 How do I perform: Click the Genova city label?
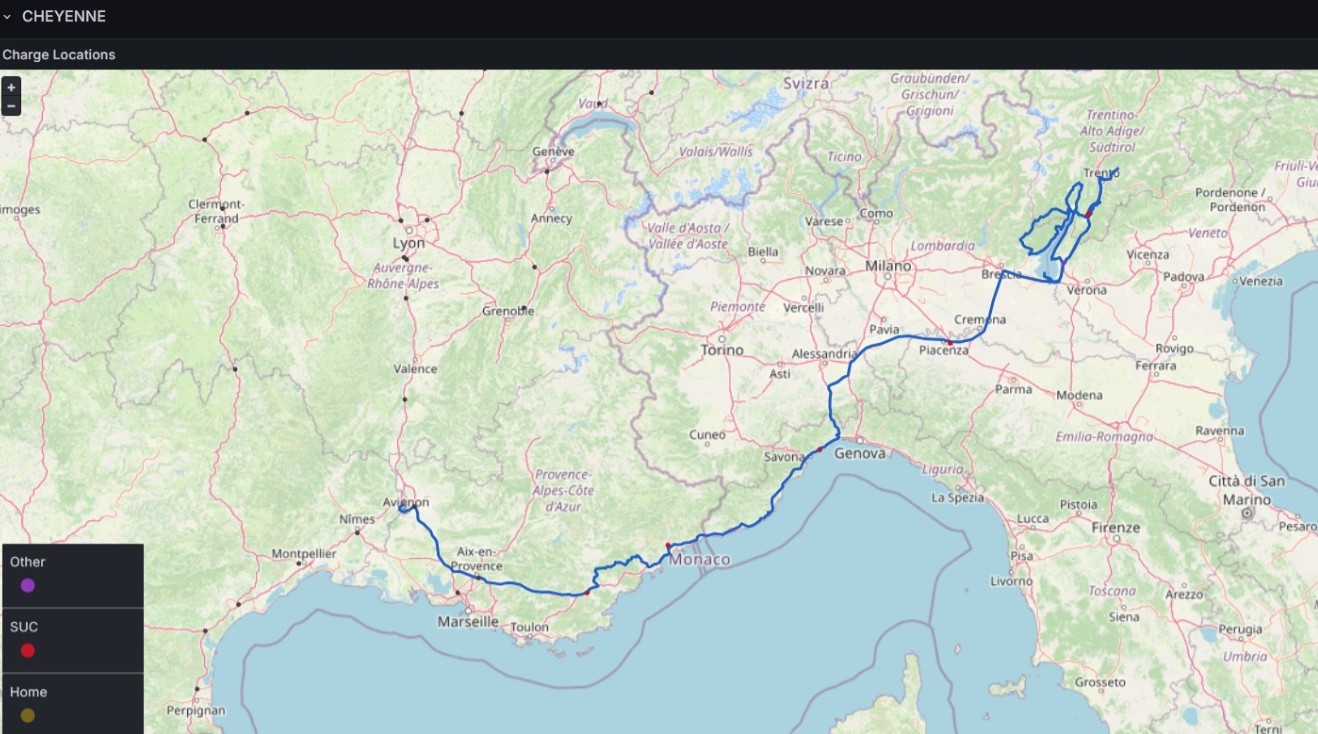(x=860, y=453)
